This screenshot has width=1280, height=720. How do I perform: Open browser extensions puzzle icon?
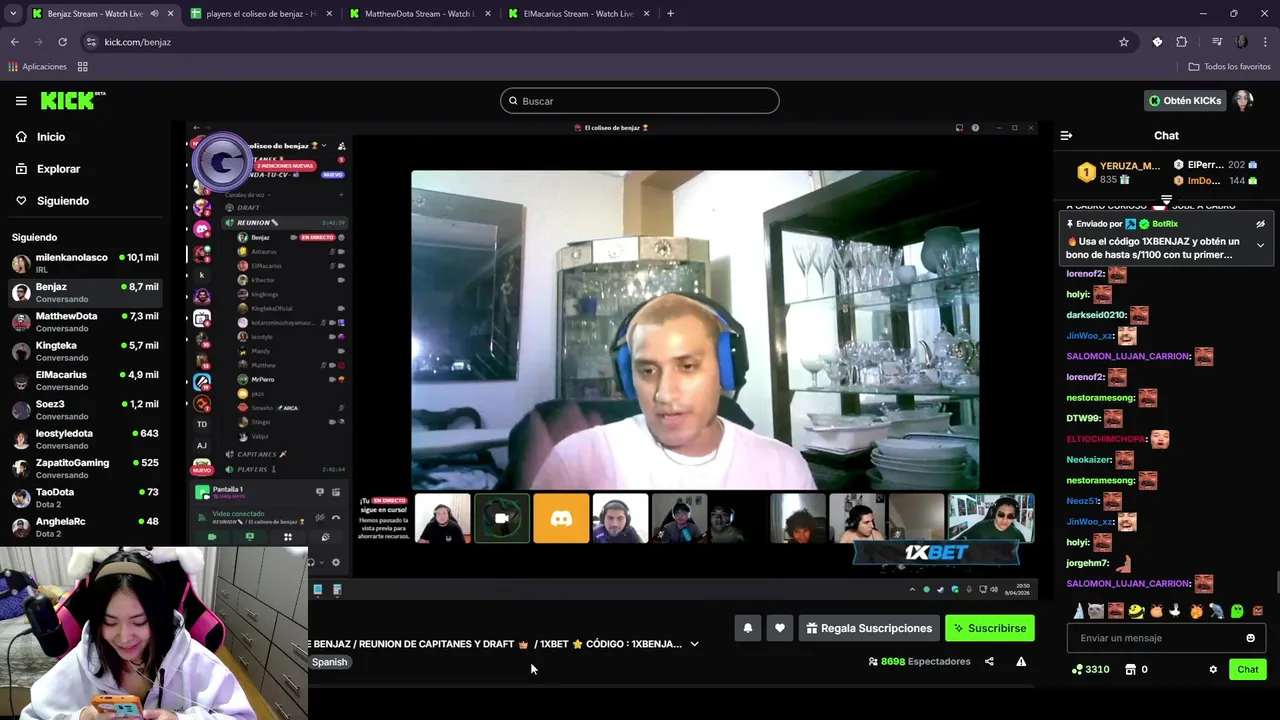pos(1182,42)
